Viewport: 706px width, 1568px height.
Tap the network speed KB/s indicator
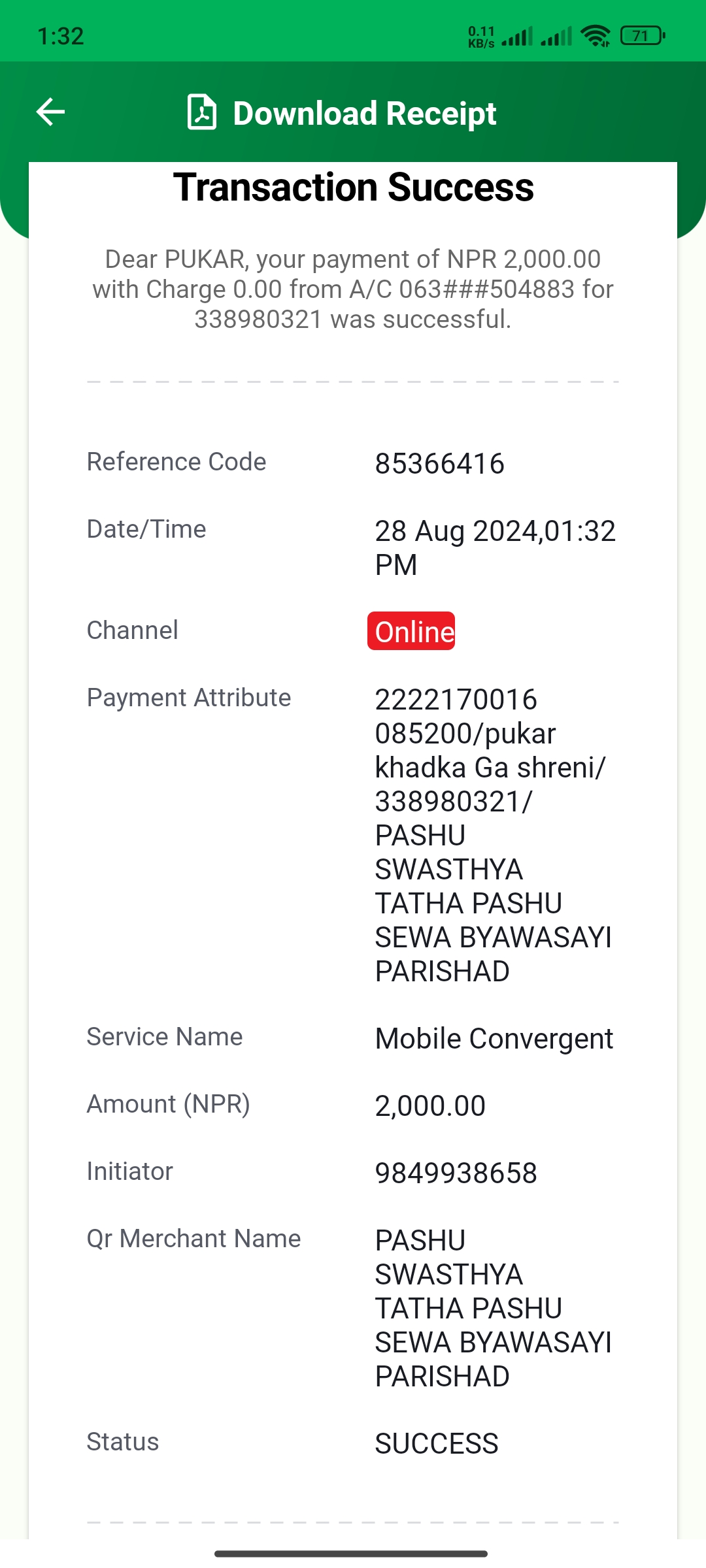click(x=482, y=37)
